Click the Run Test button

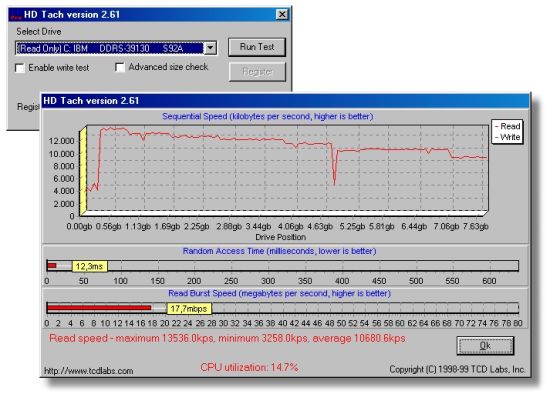click(257, 47)
